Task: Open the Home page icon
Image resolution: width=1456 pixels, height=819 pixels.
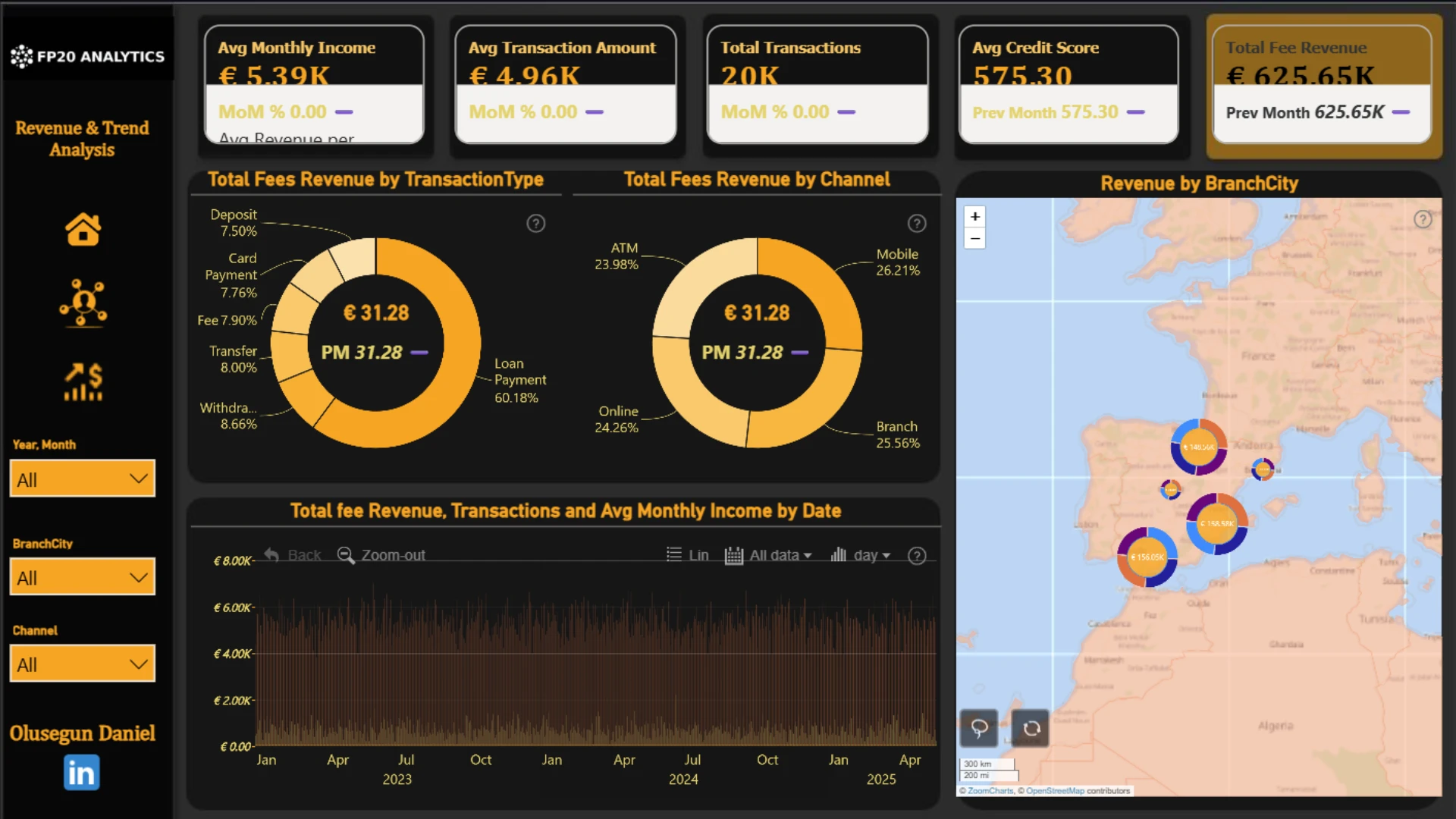Action: (x=83, y=229)
